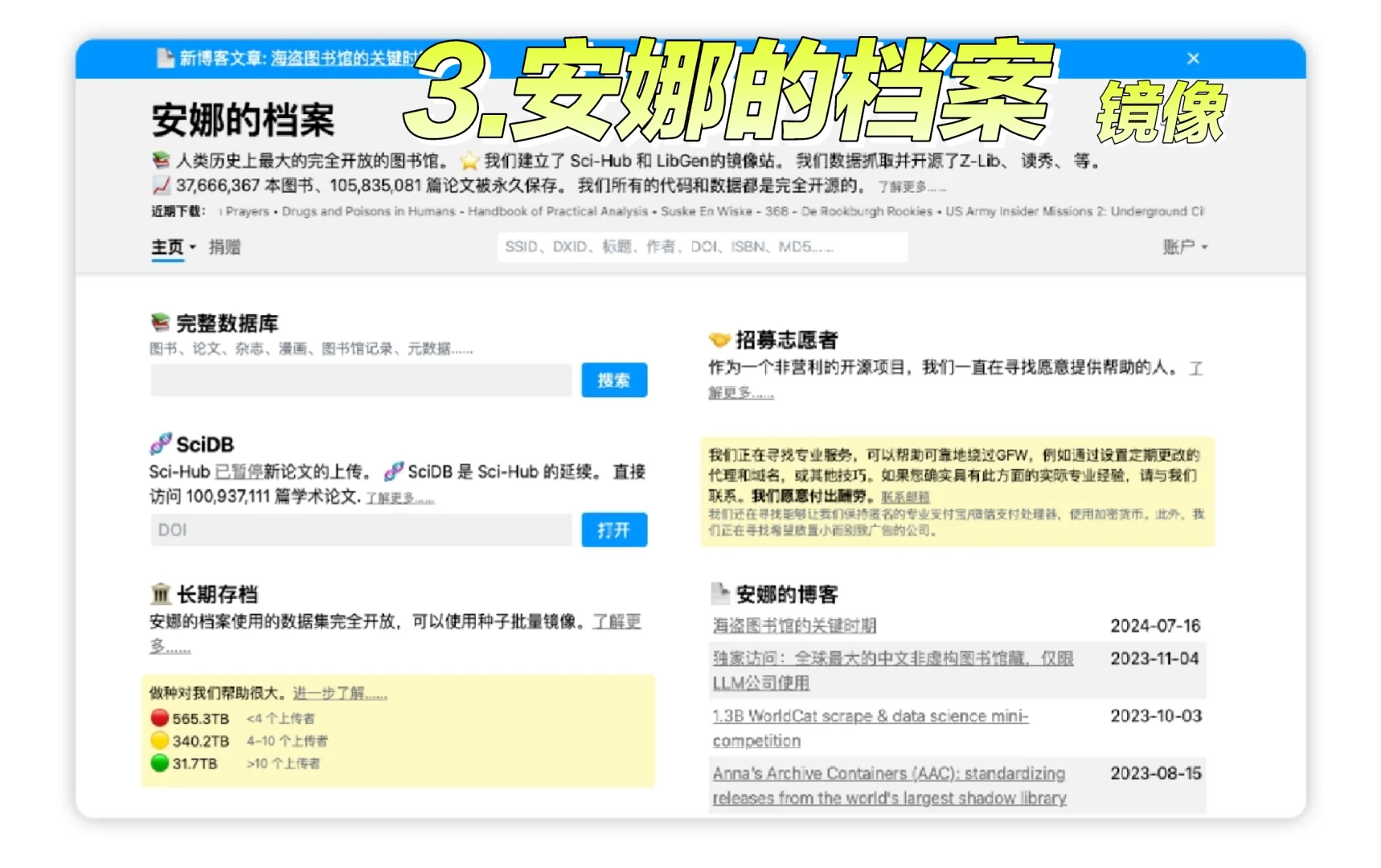Click recent download Handbook of Practical Analysis

tap(558, 211)
